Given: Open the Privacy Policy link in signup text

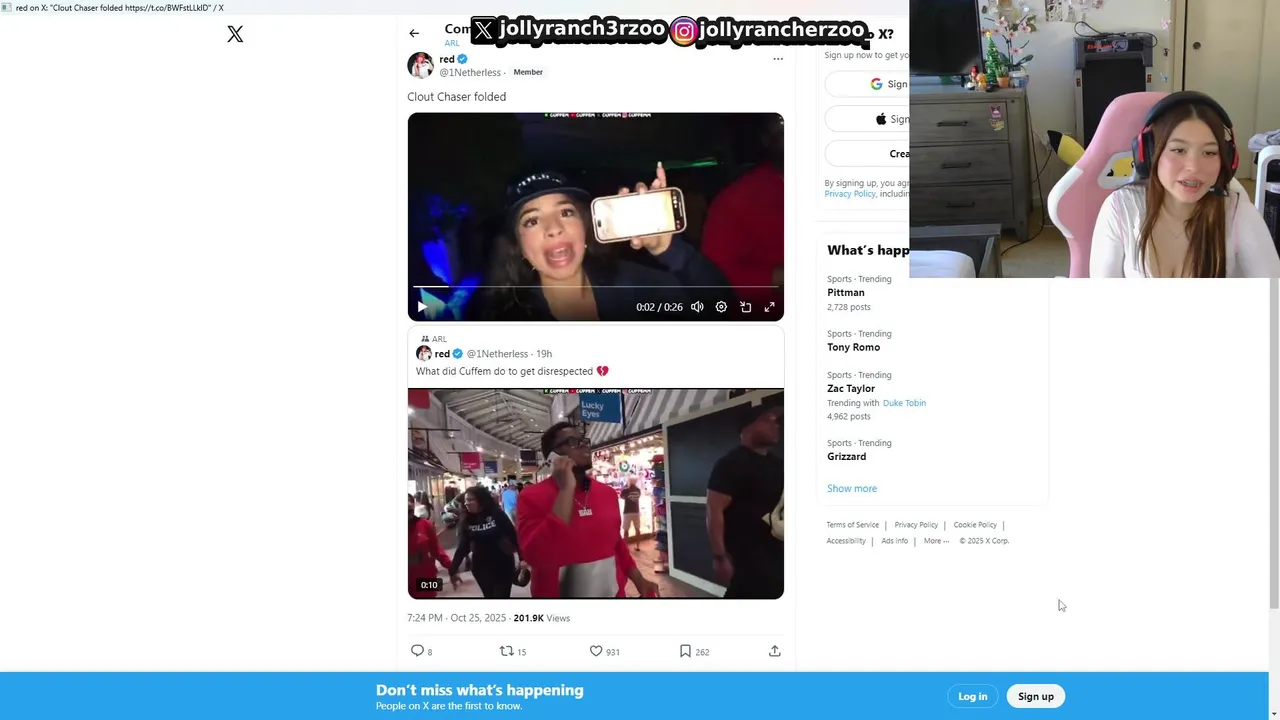Looking at the screenshot, I should [x=850, y=194].
